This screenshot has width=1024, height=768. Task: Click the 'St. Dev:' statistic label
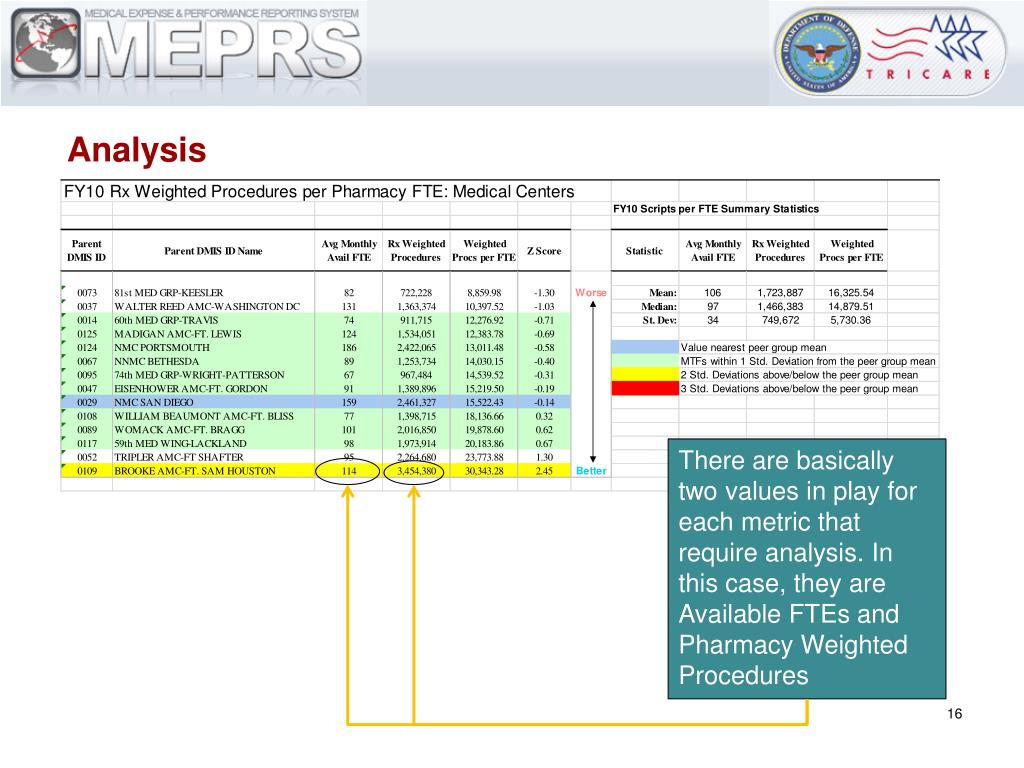point(660,320)
